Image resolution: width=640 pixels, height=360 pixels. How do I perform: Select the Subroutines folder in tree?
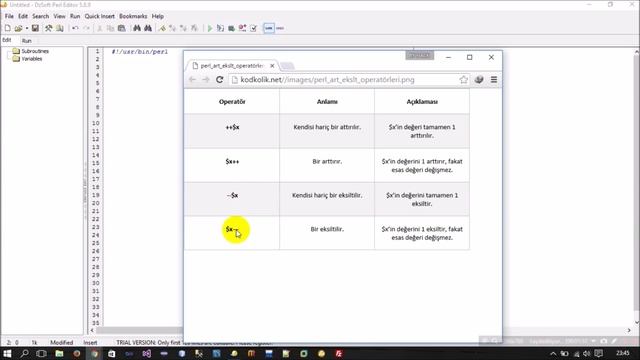(35, 51)
